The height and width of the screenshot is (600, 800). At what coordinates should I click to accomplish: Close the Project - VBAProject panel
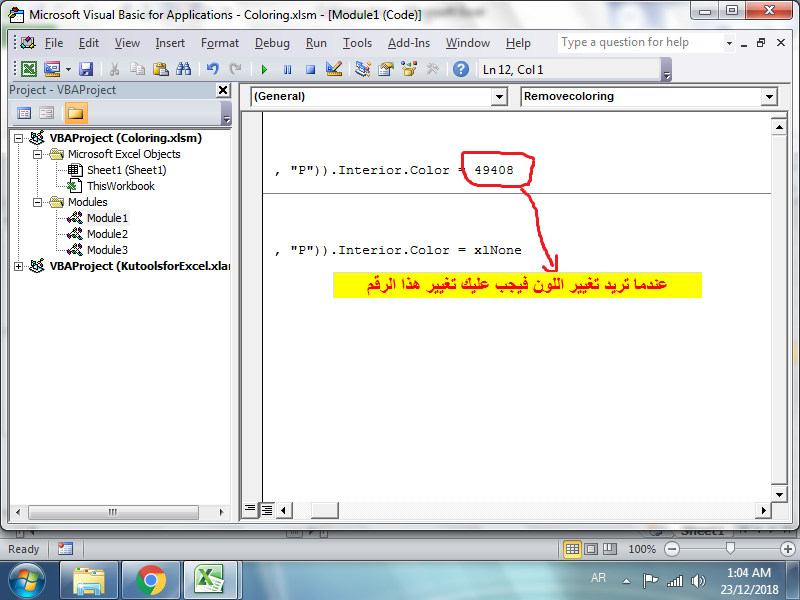click(223, 90)
